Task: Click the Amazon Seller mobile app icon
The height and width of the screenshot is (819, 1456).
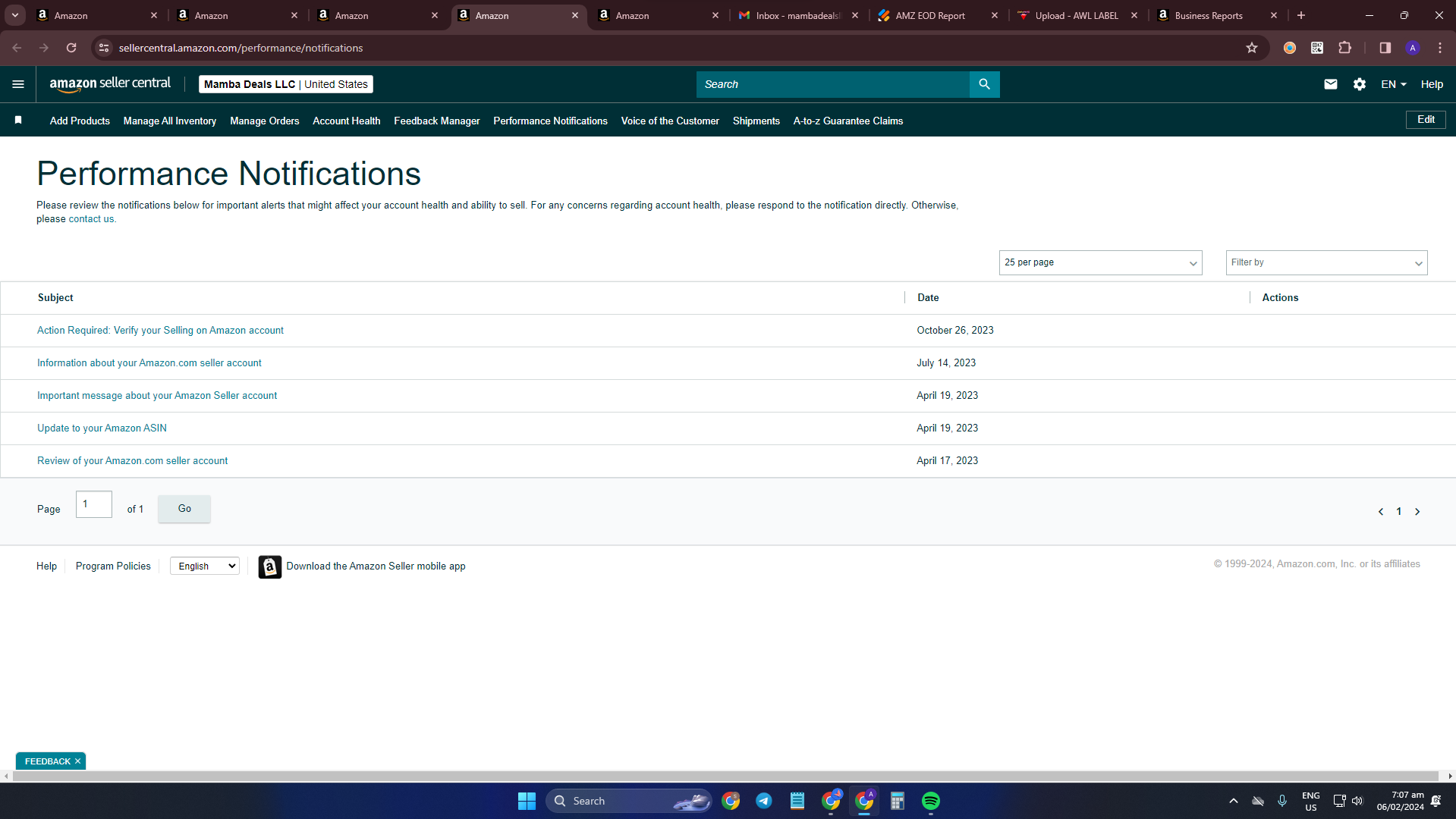Action: [269, 566]
